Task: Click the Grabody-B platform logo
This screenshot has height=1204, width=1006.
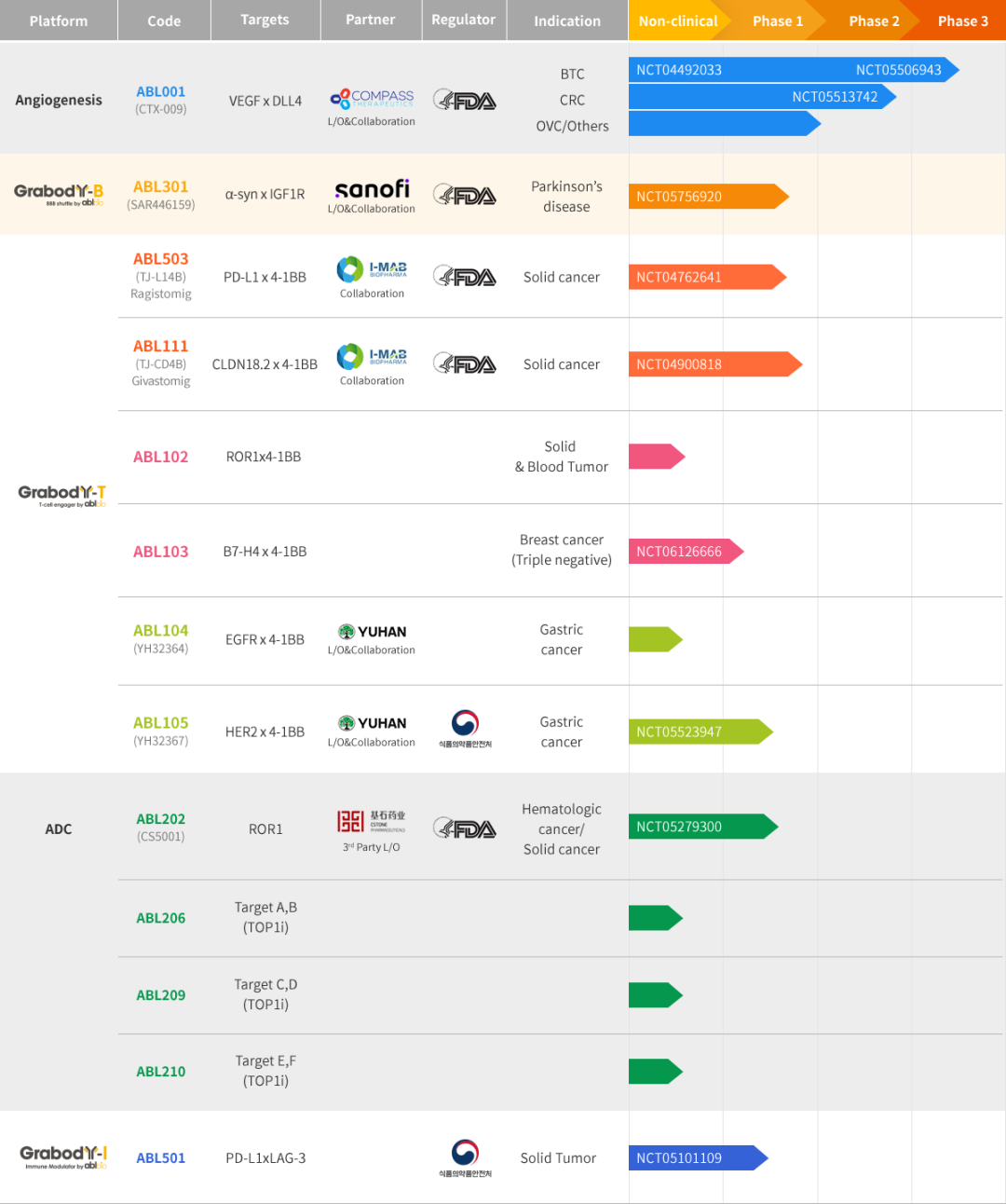Action: pyautogui.click(x=58, y=193)
